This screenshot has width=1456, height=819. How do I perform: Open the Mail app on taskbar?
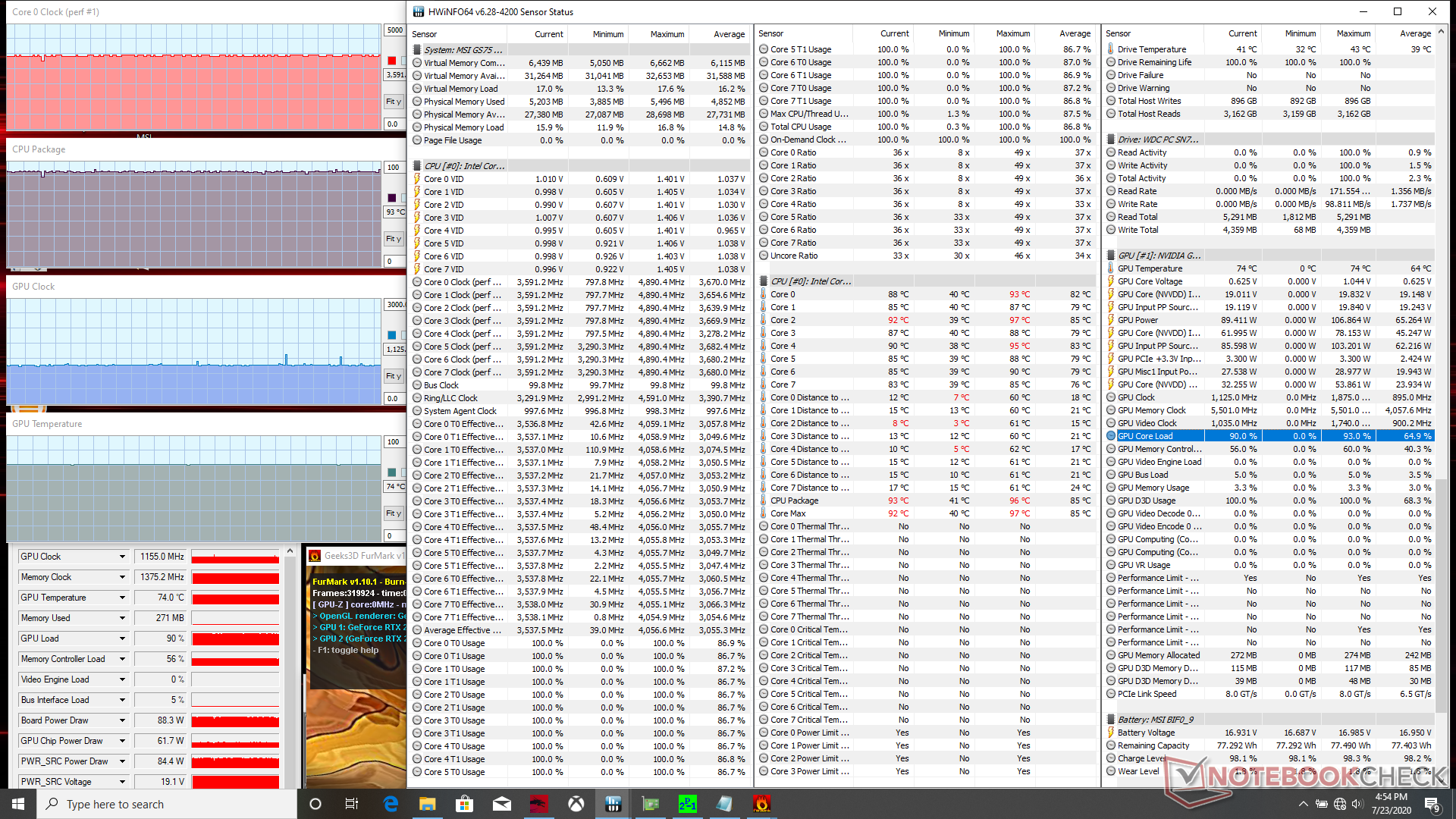tap(502, 804)
